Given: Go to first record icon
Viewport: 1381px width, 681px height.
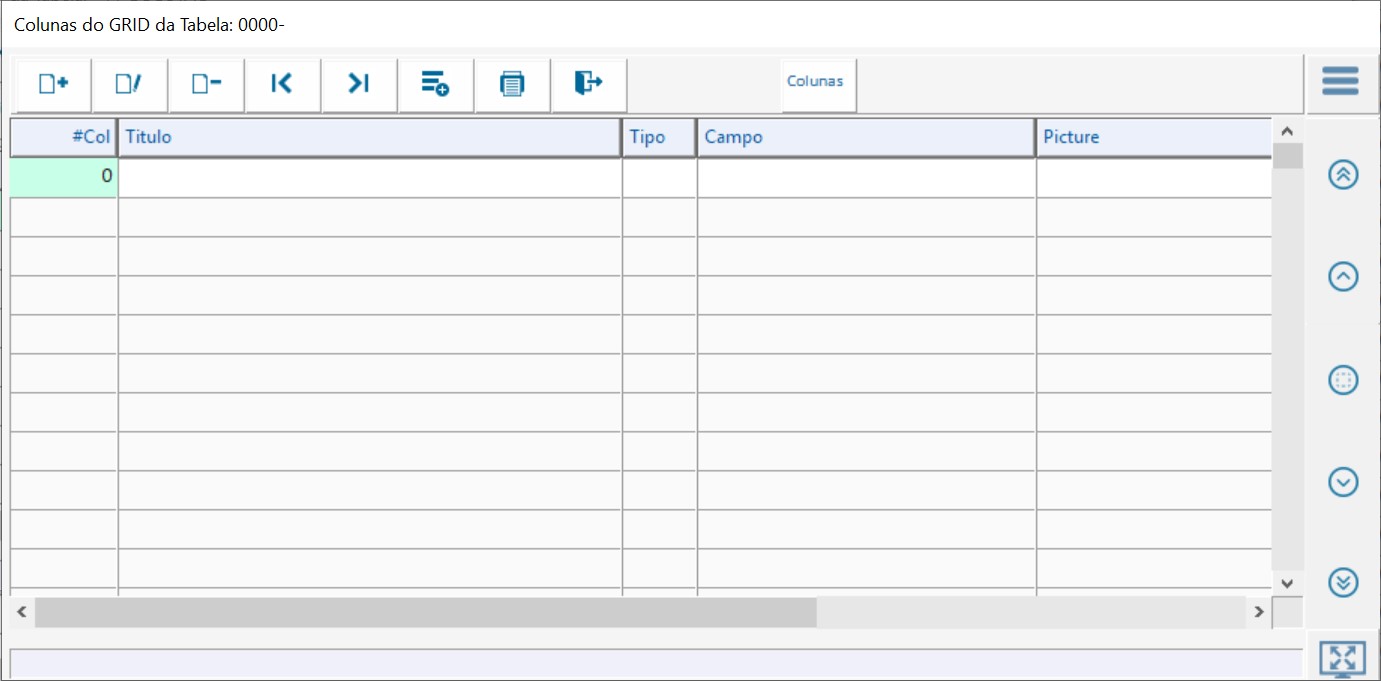Looking at the screenshot, I should tap(282, 84).
